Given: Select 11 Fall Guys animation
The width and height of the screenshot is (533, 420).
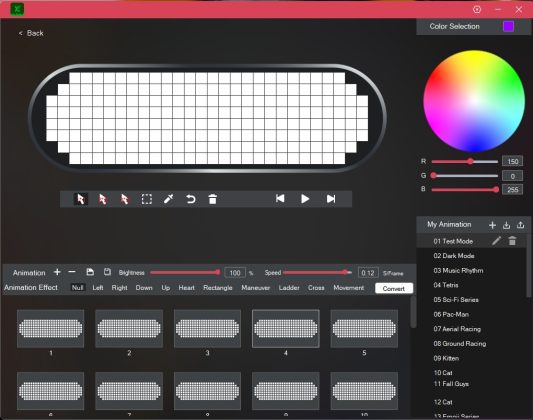Looking at the screenshot, I should point(451,384).
